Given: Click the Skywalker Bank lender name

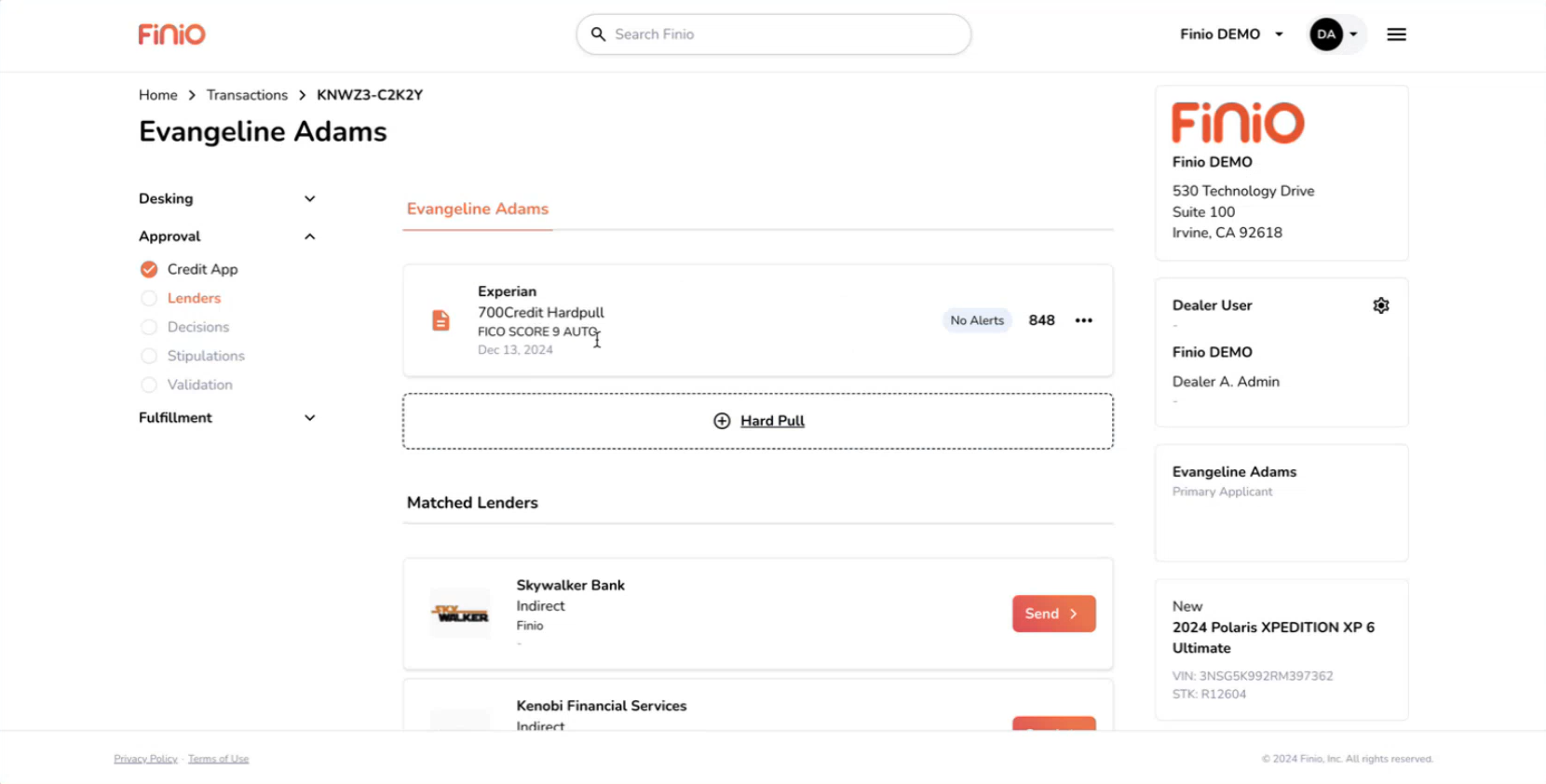Looking at the screenshot, I should click(571, 586).
